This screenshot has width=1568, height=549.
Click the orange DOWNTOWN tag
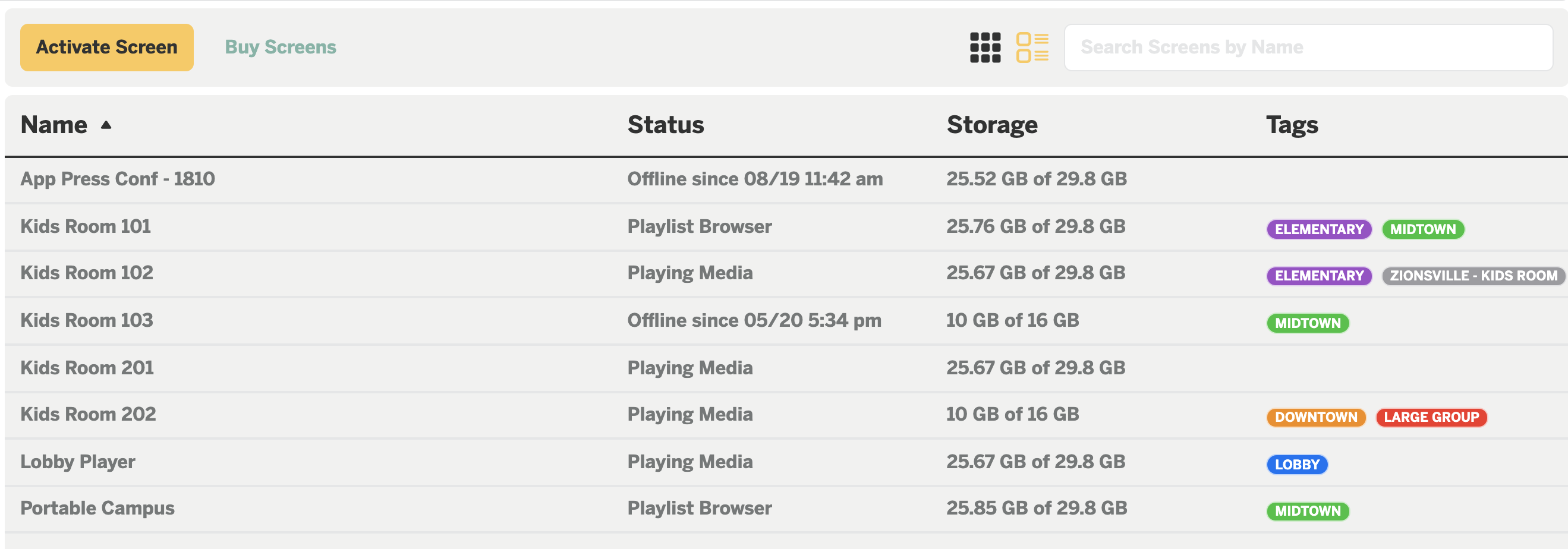(1316, 417)
